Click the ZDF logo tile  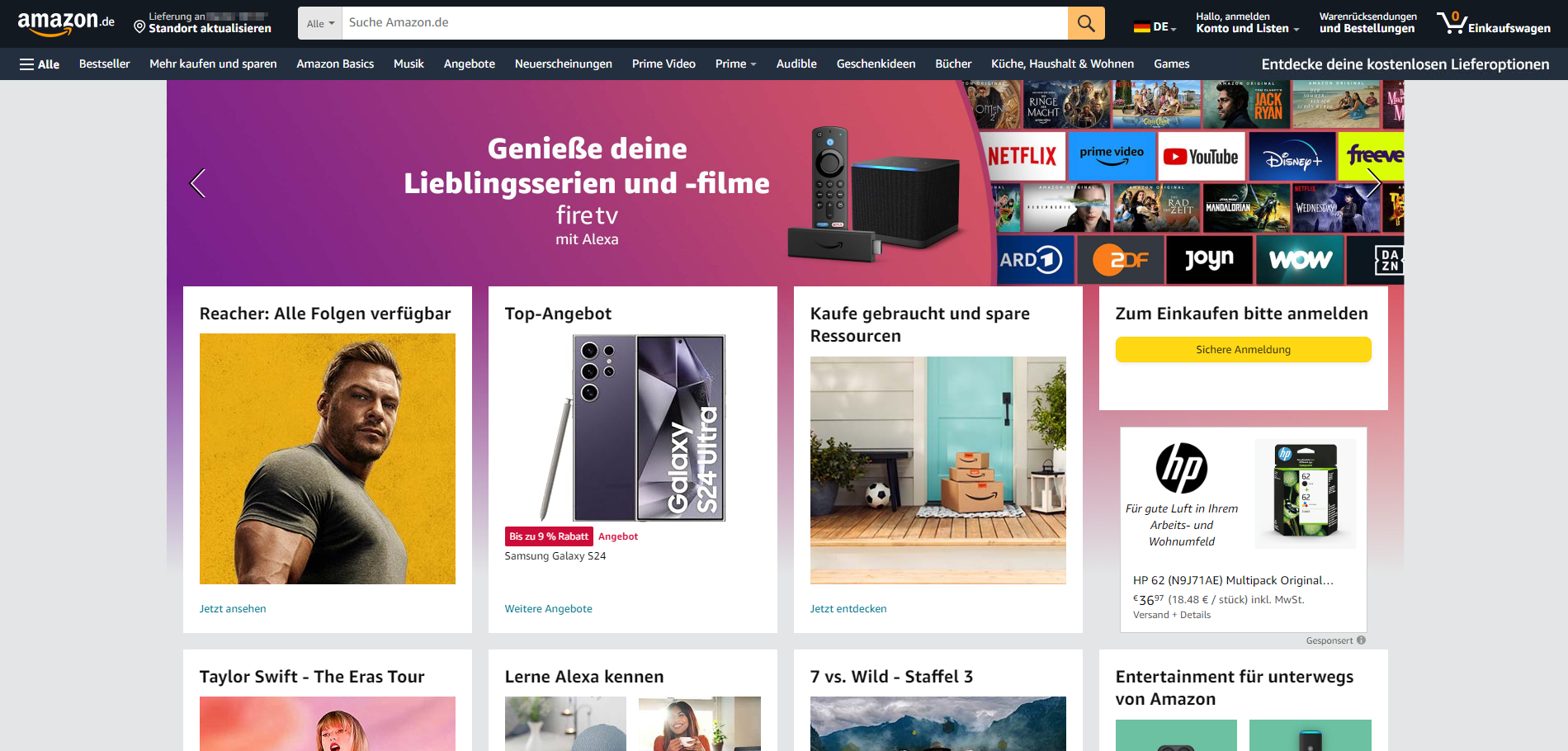1121,260
